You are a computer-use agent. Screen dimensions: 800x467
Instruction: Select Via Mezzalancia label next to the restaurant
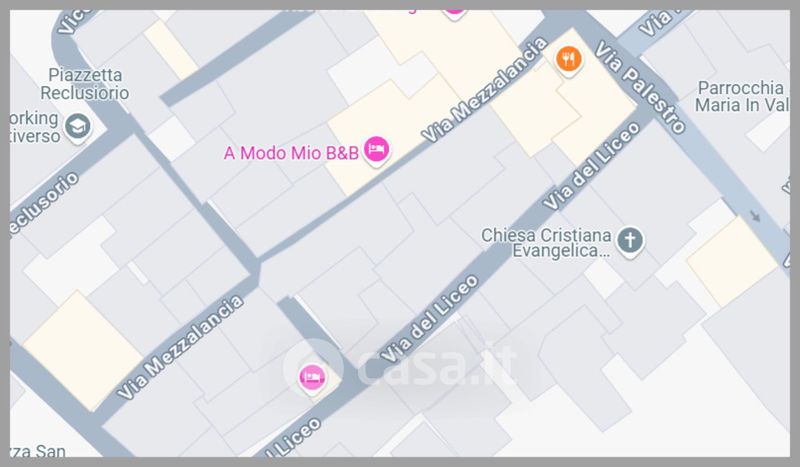click(484, 89)
